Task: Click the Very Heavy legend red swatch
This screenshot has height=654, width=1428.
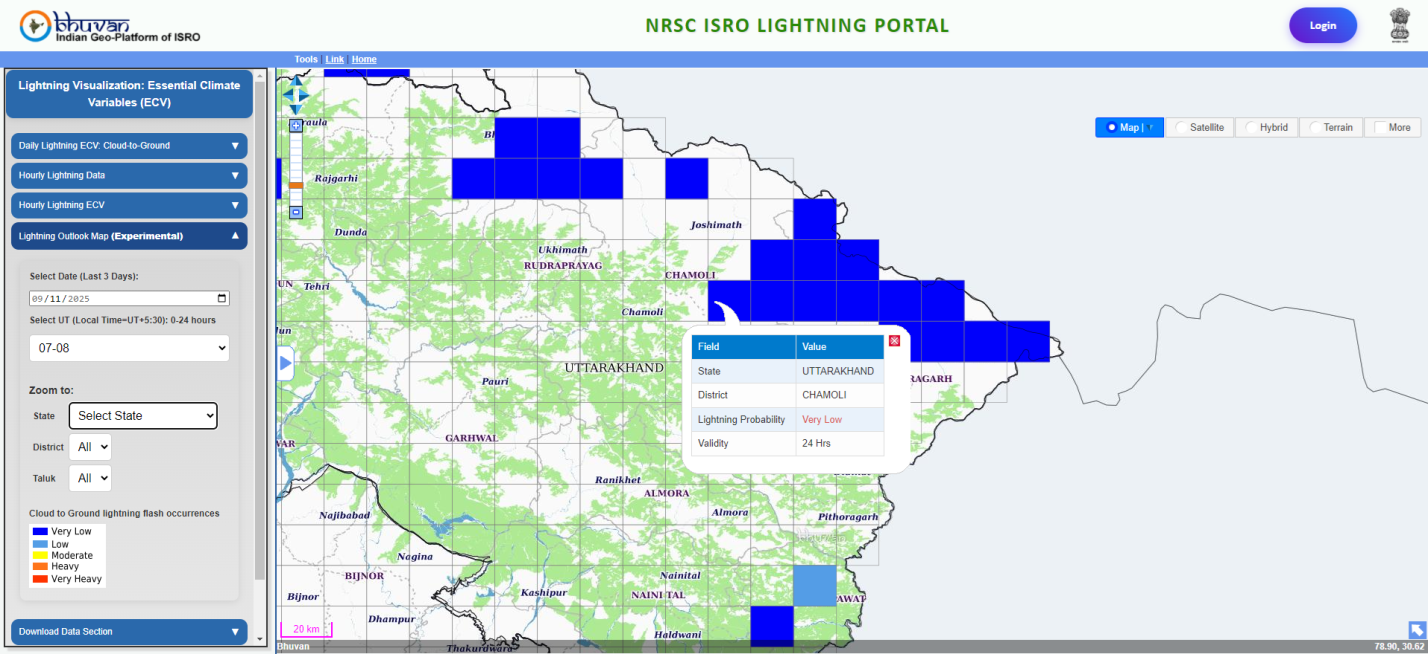Action: click(x=40, y=579)
